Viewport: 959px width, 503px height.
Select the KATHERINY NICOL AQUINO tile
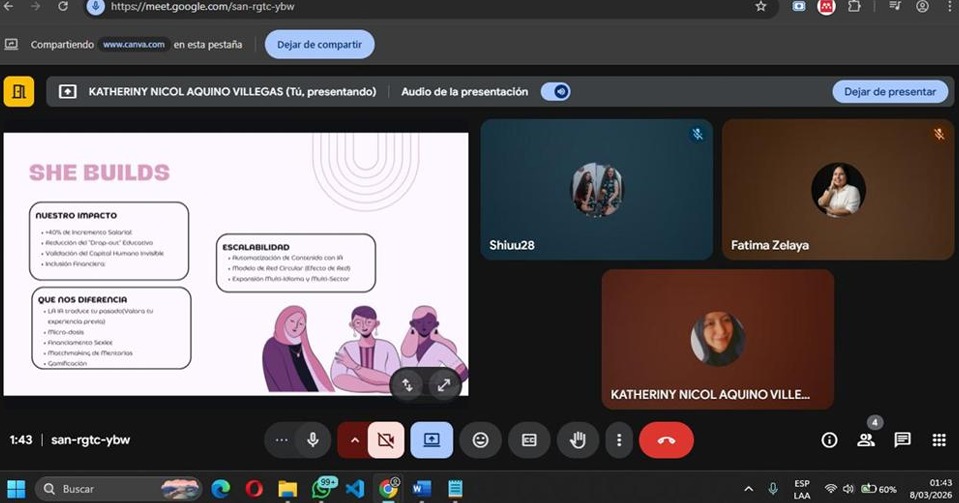tap(717, 339)
